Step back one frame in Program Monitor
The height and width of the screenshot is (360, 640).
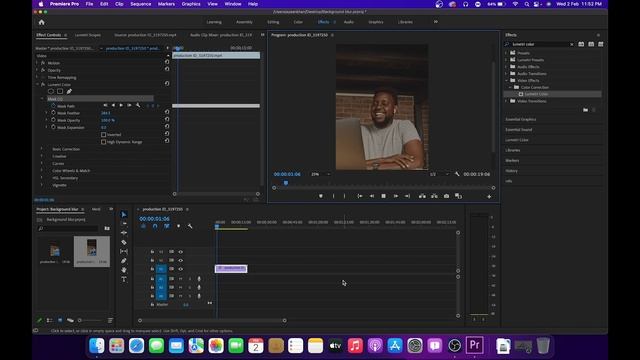371,196
